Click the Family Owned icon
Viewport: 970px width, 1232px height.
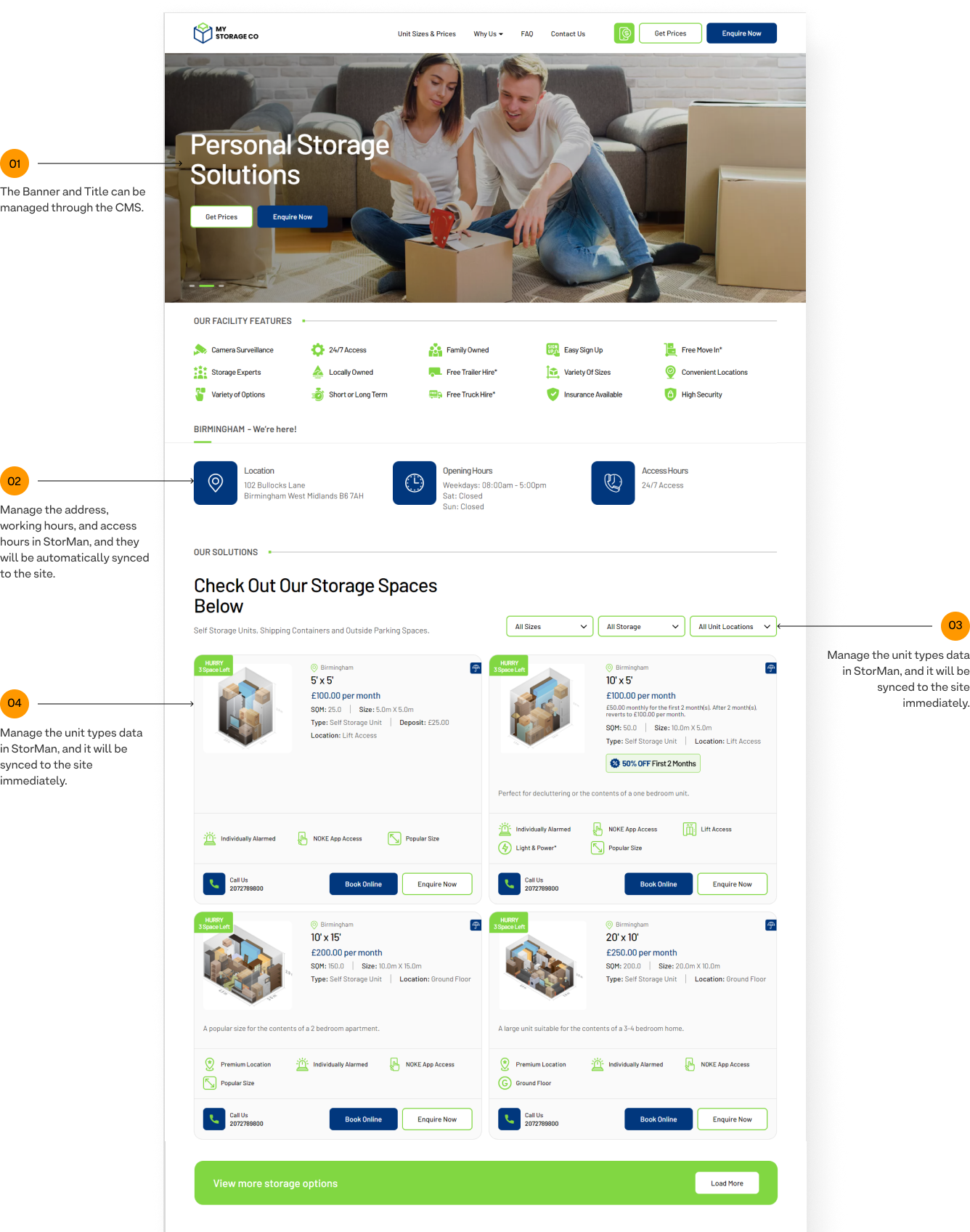[436, 350]
